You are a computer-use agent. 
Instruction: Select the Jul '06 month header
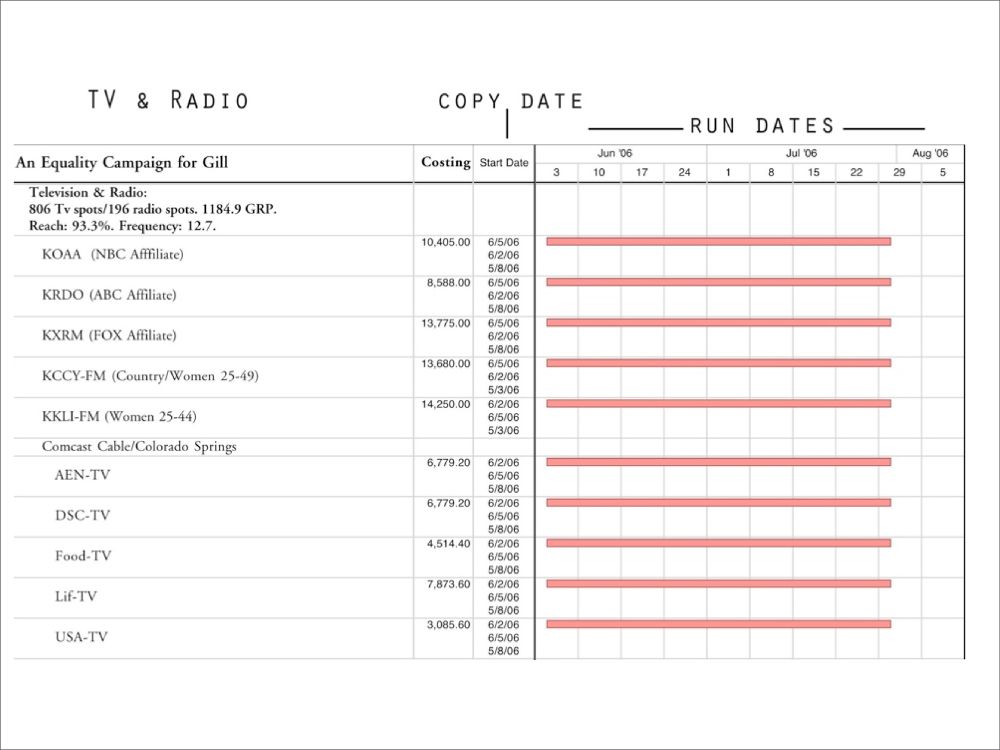(801, 153)
